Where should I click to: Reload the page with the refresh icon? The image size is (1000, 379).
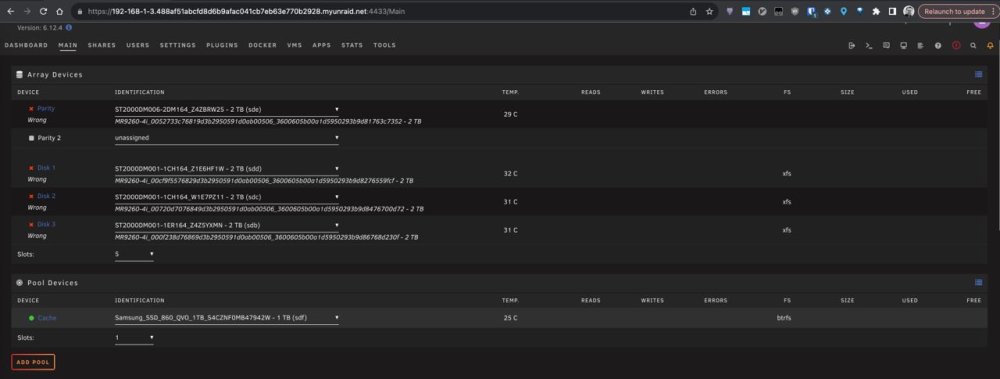coord(43,11)
